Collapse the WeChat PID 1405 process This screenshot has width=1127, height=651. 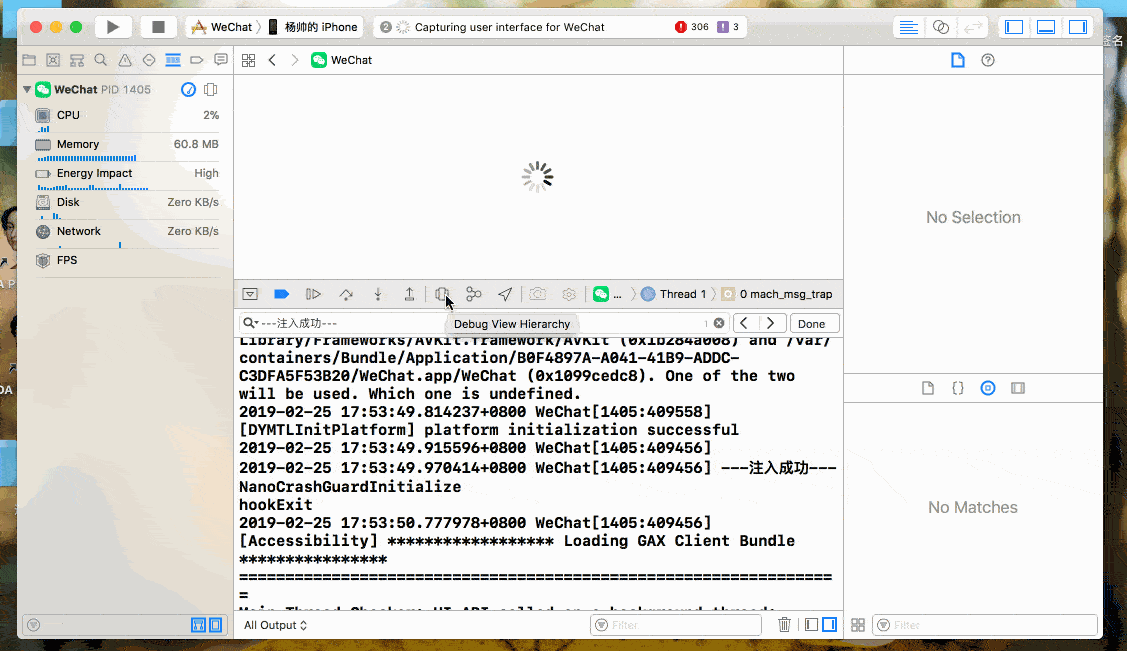(27, 89)
